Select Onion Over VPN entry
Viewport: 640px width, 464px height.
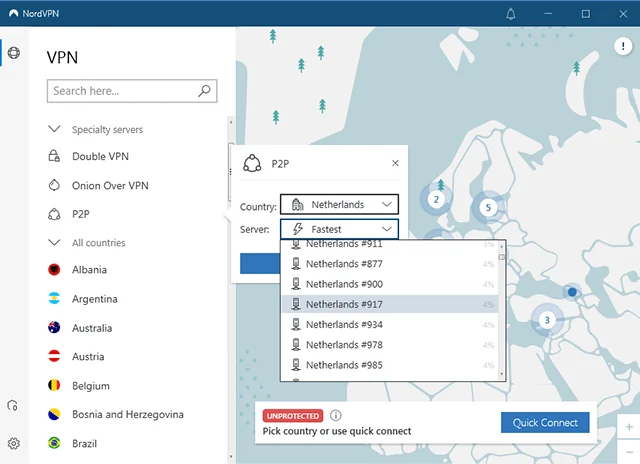tap(110, 186)
